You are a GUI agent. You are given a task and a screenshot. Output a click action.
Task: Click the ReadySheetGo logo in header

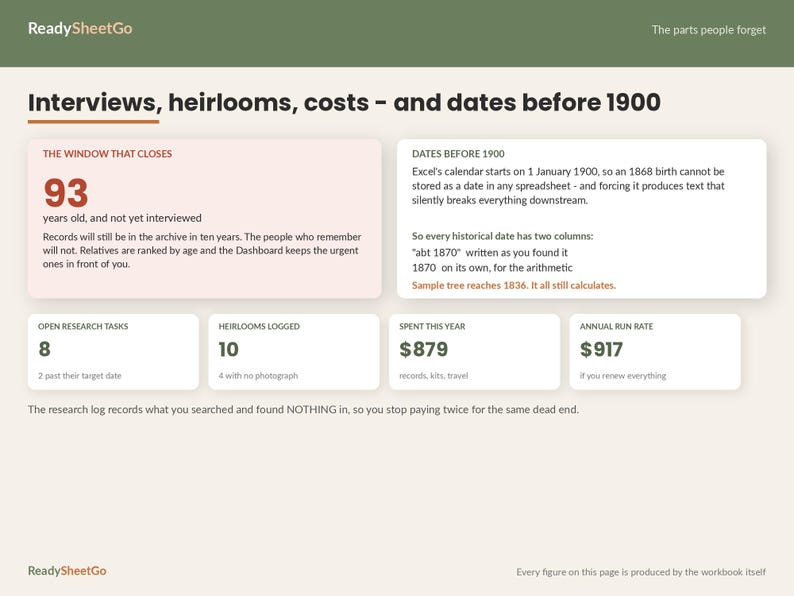pyautogui.click(x=80, y=28)
